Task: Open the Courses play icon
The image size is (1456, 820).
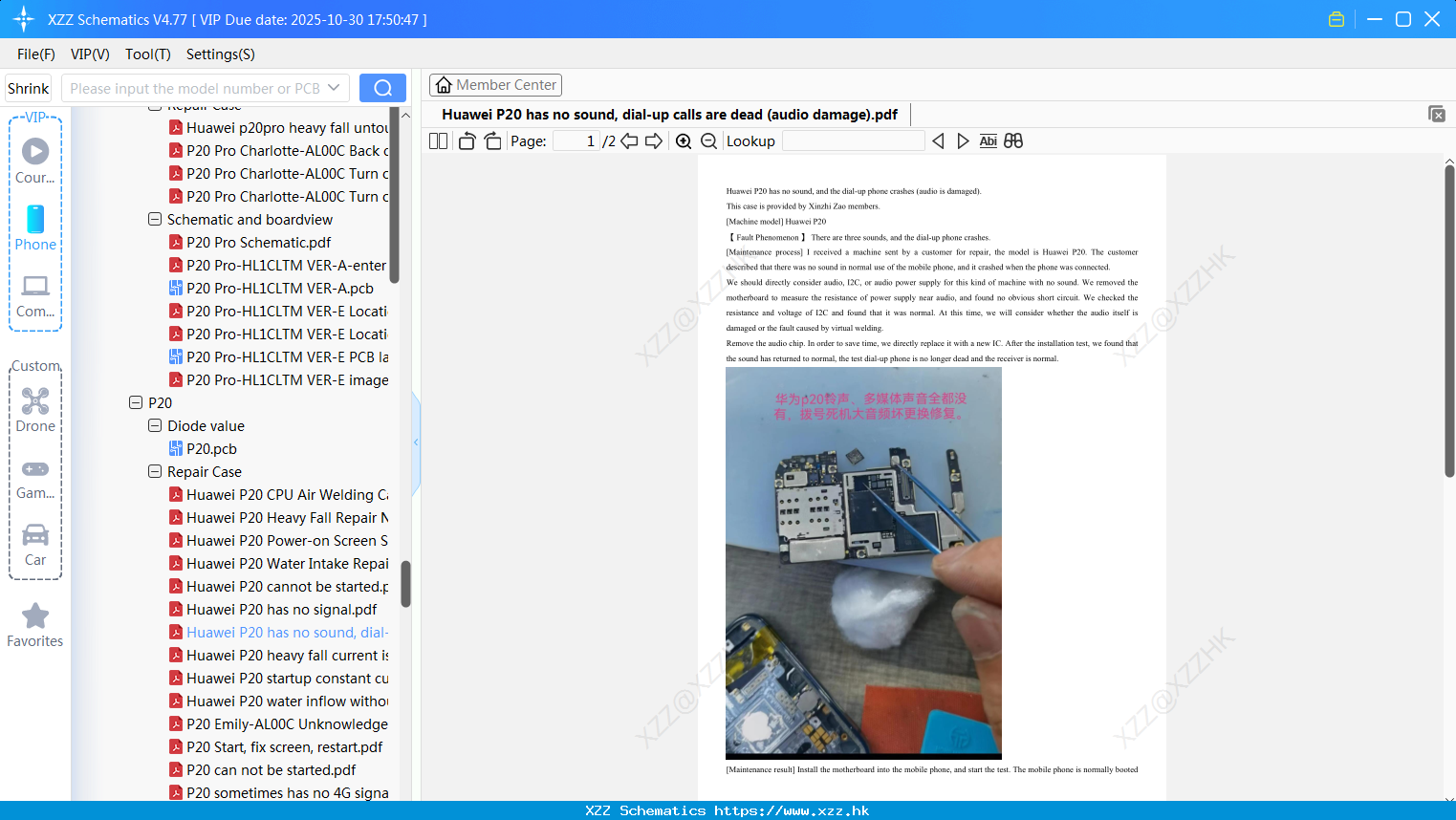Action: (x=35, y=151)
